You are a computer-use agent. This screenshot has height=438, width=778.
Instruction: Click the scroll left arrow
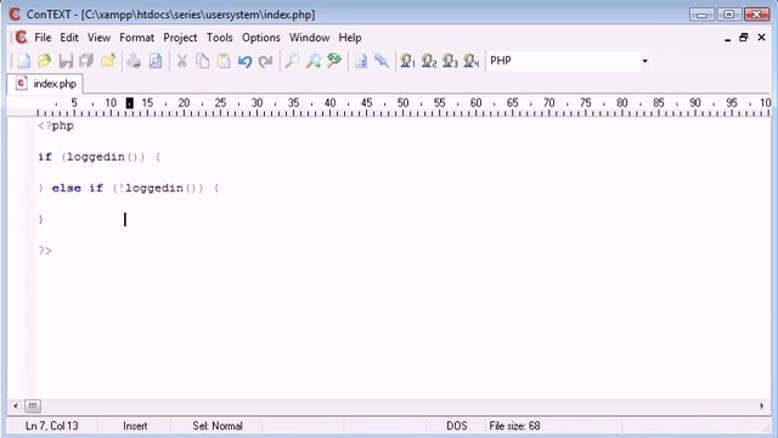[x=15, y=406]
